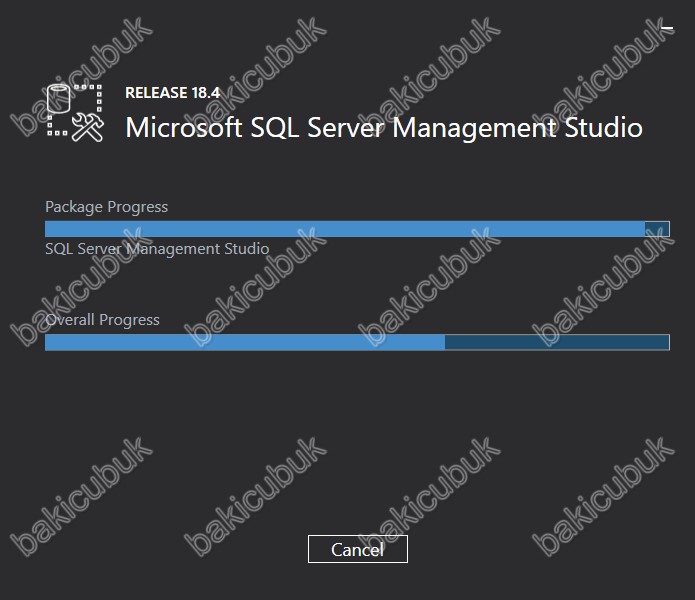Click the Cancel button
The width and height of the screenshot is (695, 600).
pyautogui.click(x=358, y=549)
